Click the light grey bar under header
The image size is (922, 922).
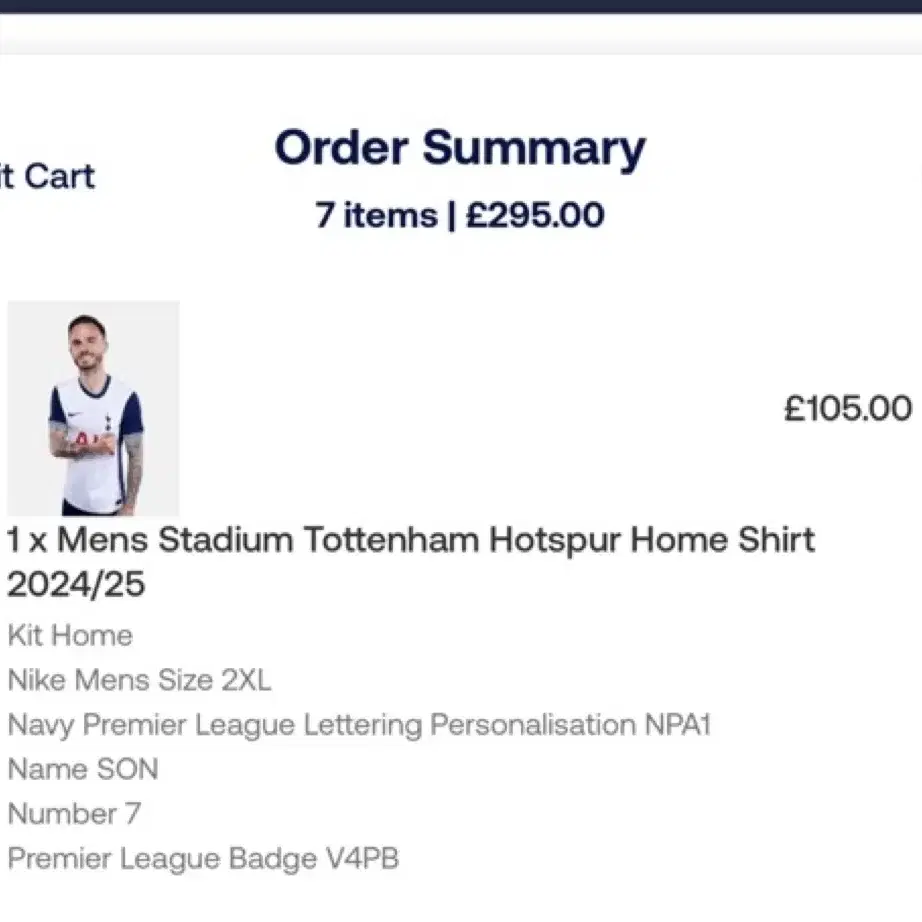(x=461, y=34)
